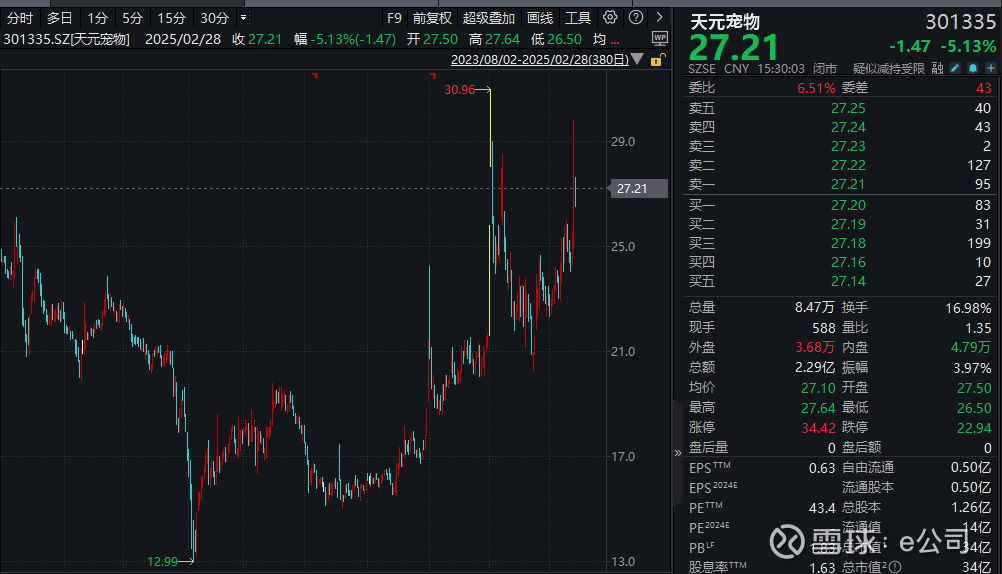Toggle the date range lock icon
Image resolution: width=1002 pixels, height=574 pixels.
tap(657, 60)
